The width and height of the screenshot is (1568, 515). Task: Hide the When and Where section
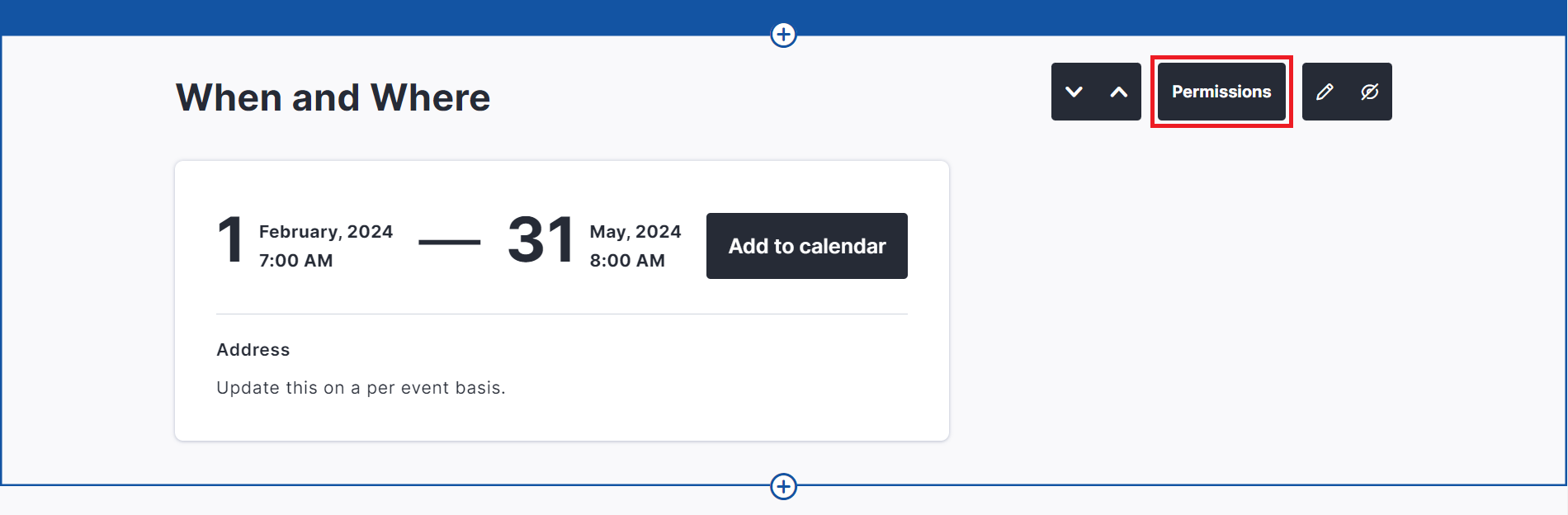pos(1369,92)
